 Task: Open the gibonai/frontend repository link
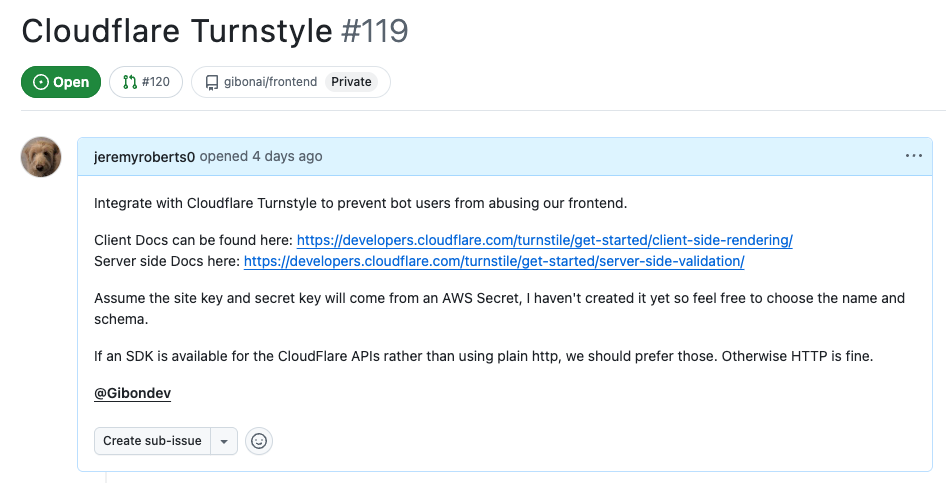(x=270, y=82)
